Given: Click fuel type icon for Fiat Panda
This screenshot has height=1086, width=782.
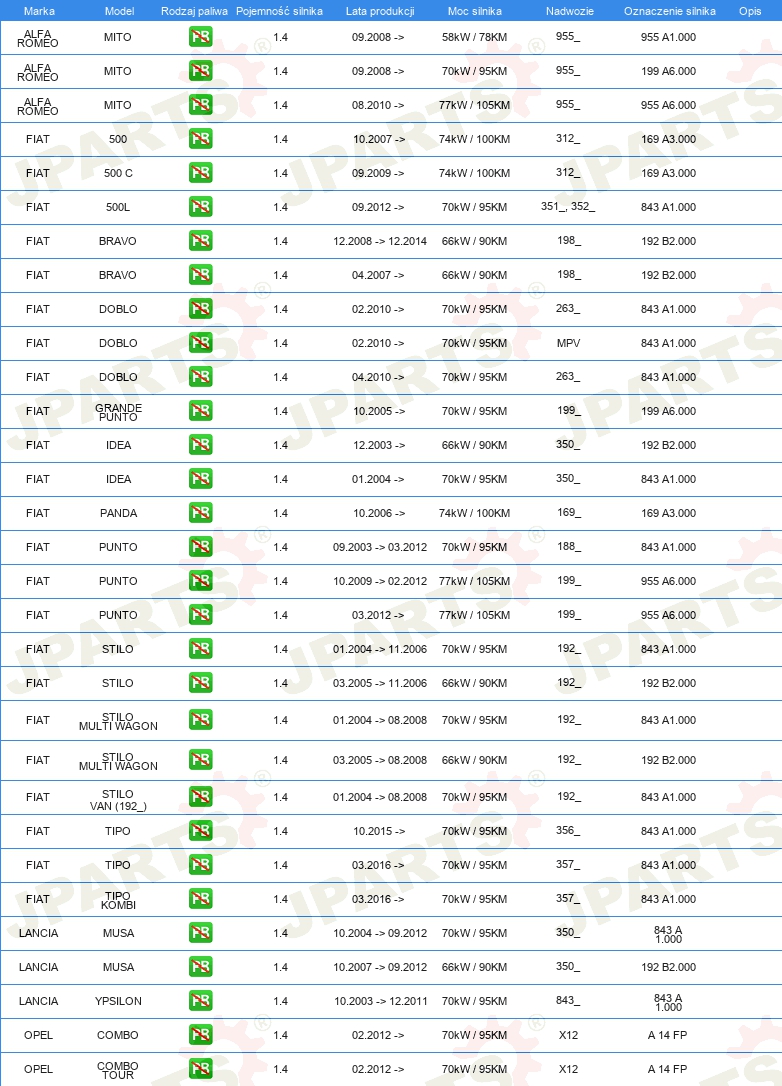Looking at the screenshot, I should [x=201, y=513].
